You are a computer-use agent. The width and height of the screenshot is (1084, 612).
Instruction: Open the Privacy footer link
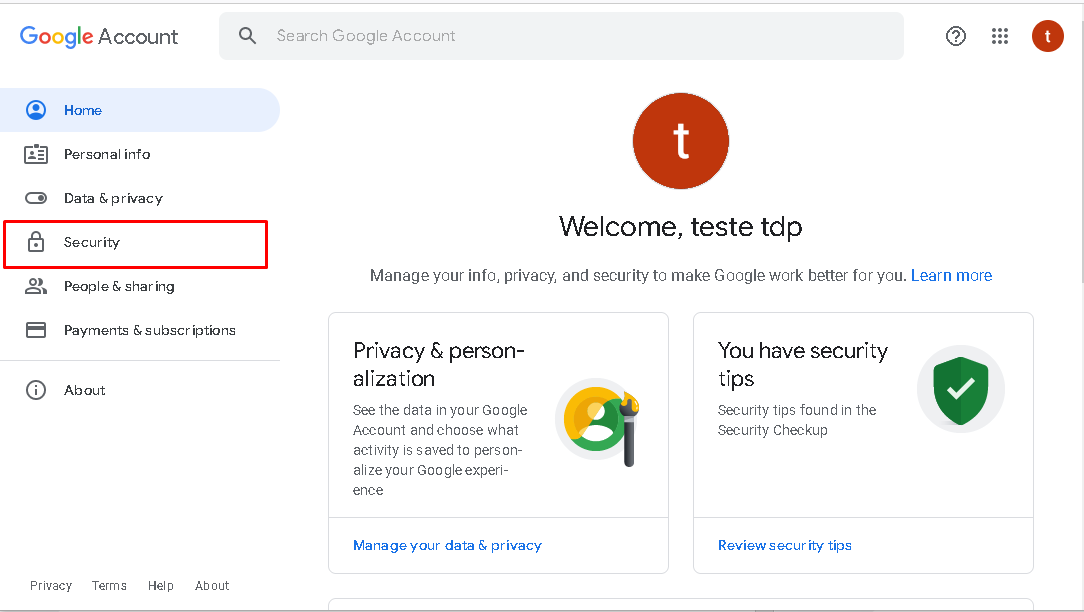tap(51, 586)
